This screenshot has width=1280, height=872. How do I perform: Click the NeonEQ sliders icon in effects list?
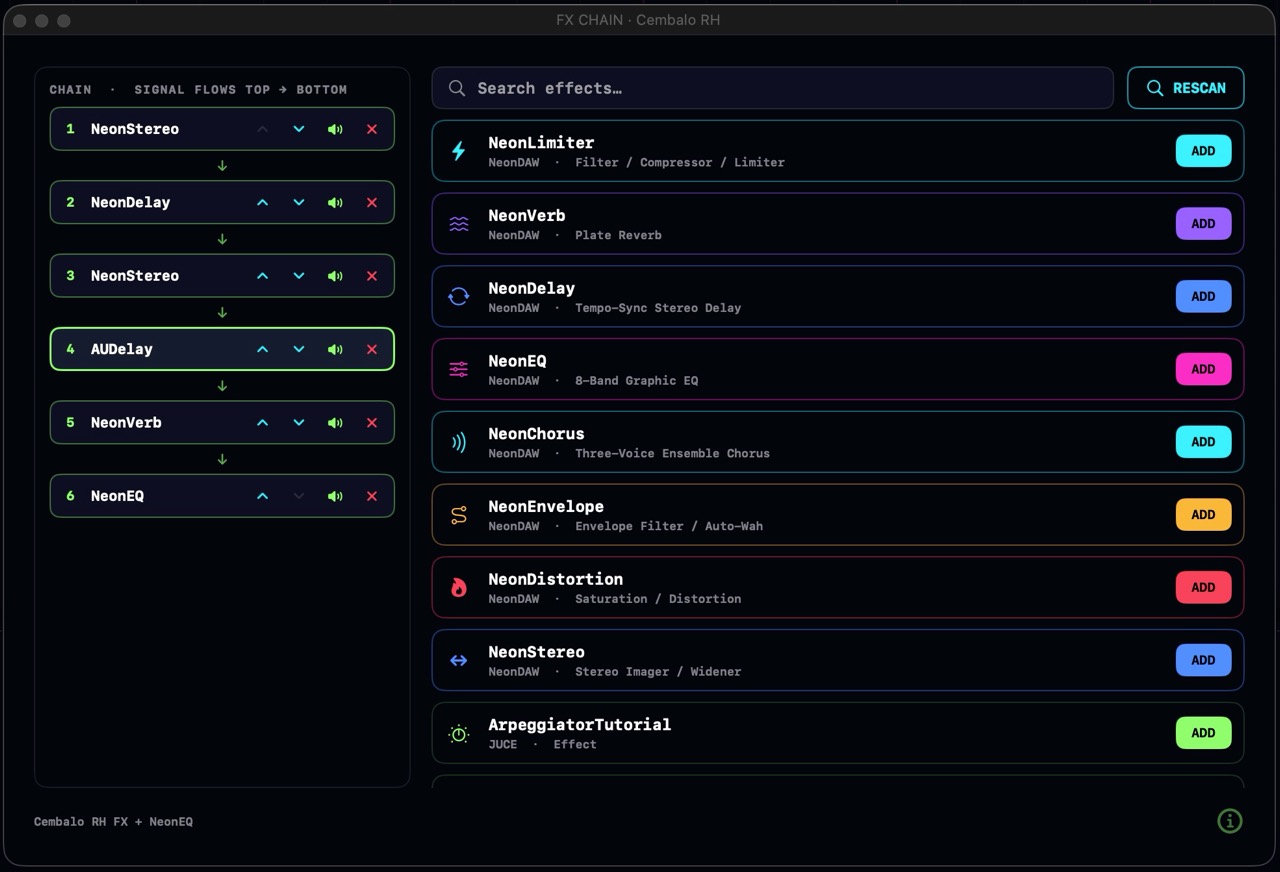click(458, 369)
